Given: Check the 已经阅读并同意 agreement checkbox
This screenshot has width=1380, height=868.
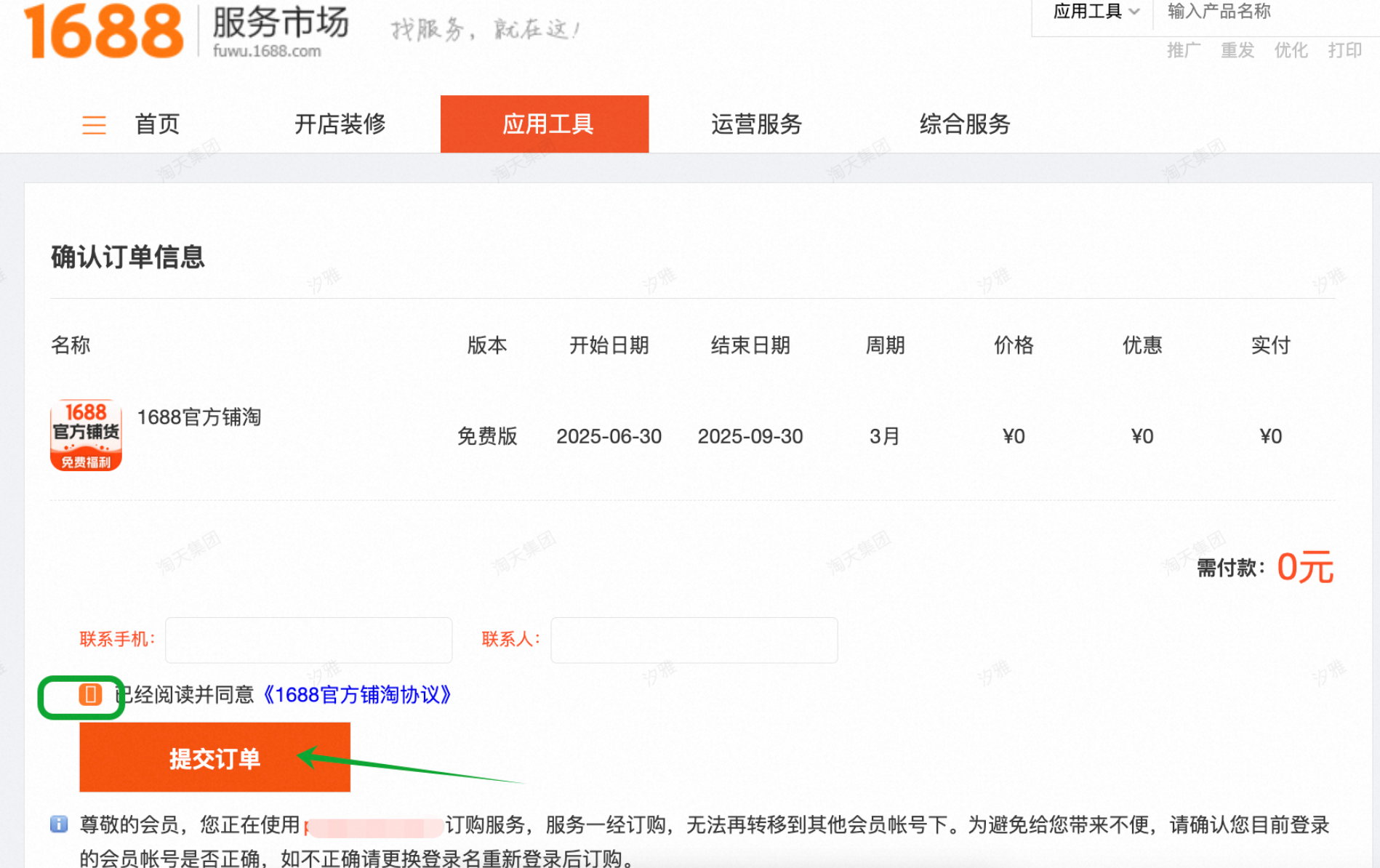Looking at the screenshot, I should (90, 694).
